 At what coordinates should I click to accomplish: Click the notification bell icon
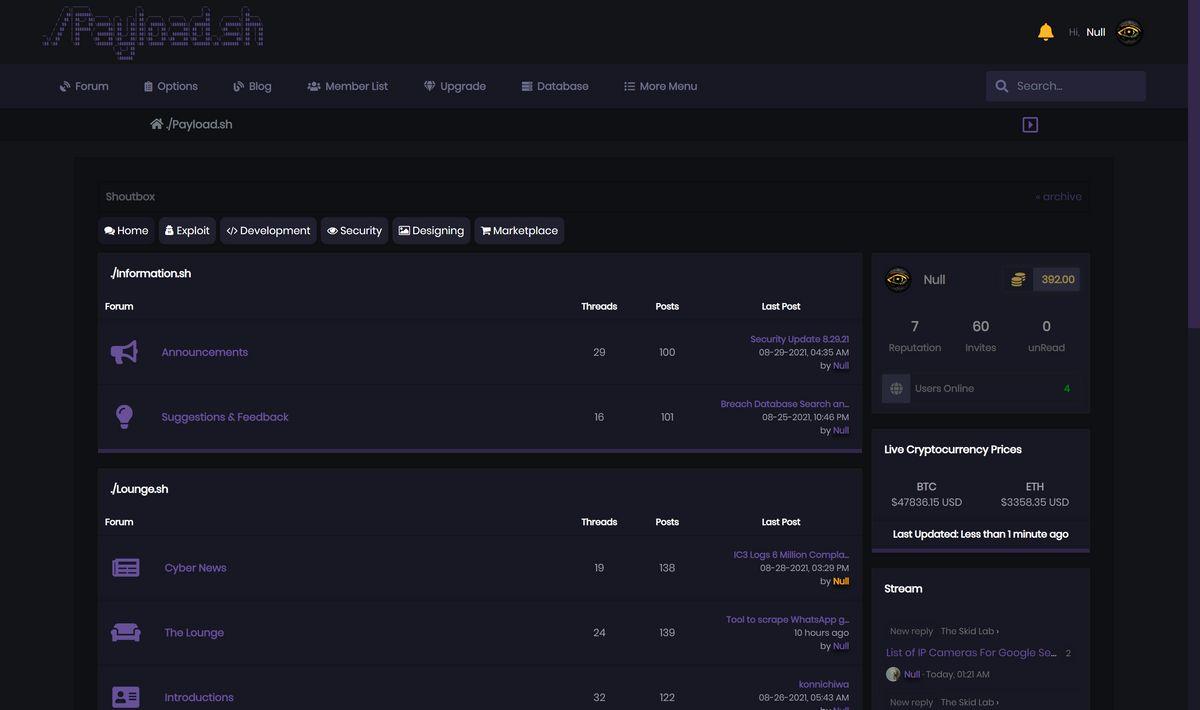point(1045,32)
